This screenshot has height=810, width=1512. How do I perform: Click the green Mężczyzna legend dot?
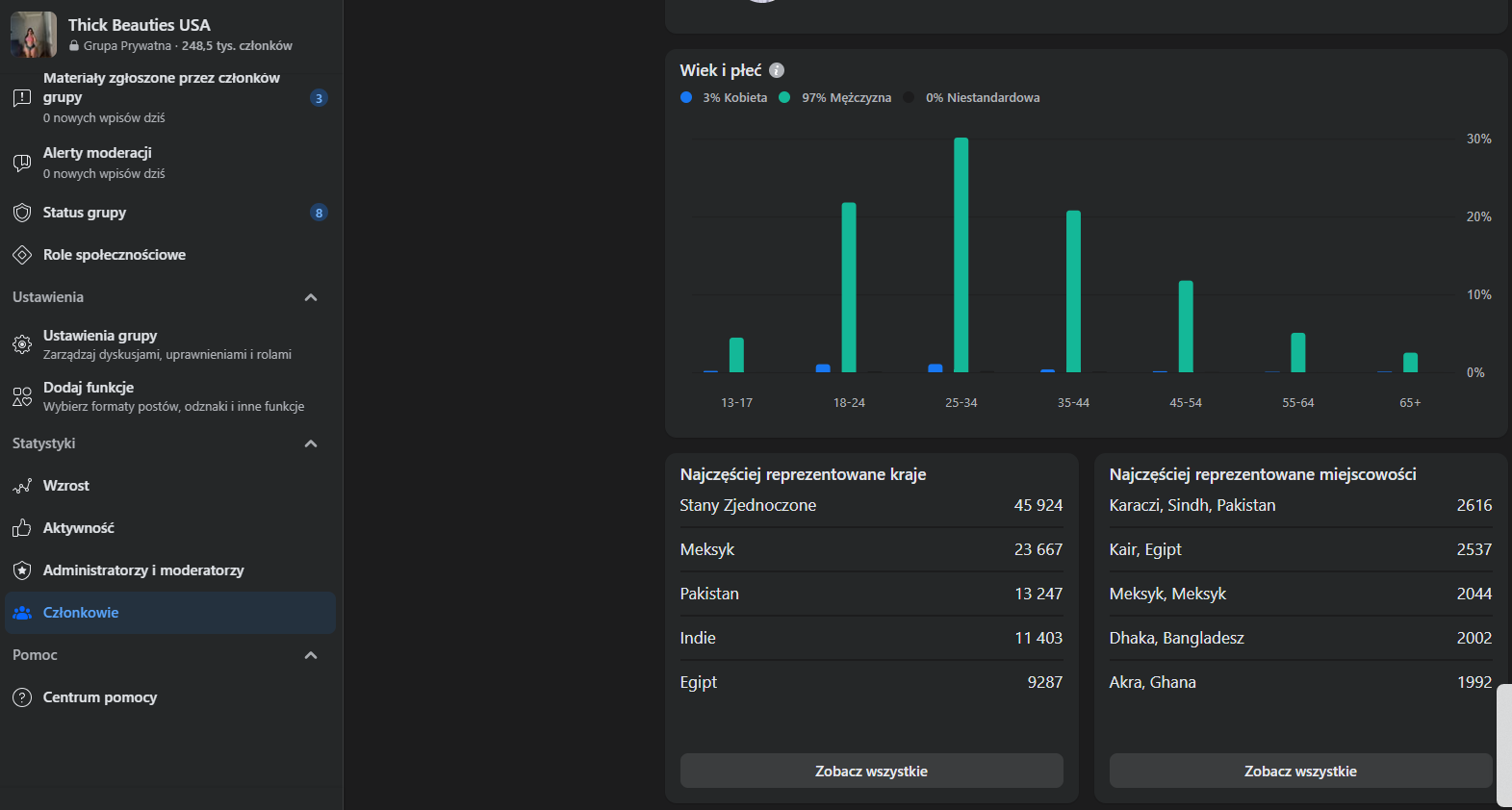click(784, 97)
